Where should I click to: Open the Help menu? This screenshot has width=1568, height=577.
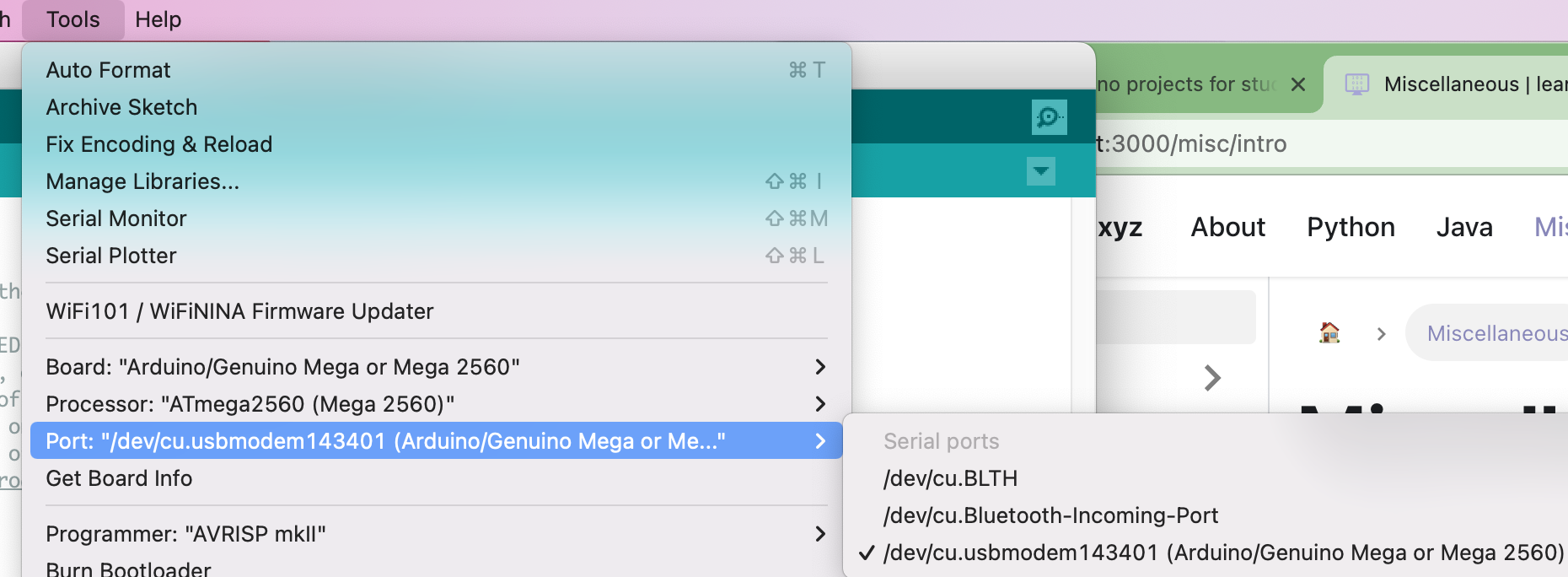click(158, 19)
